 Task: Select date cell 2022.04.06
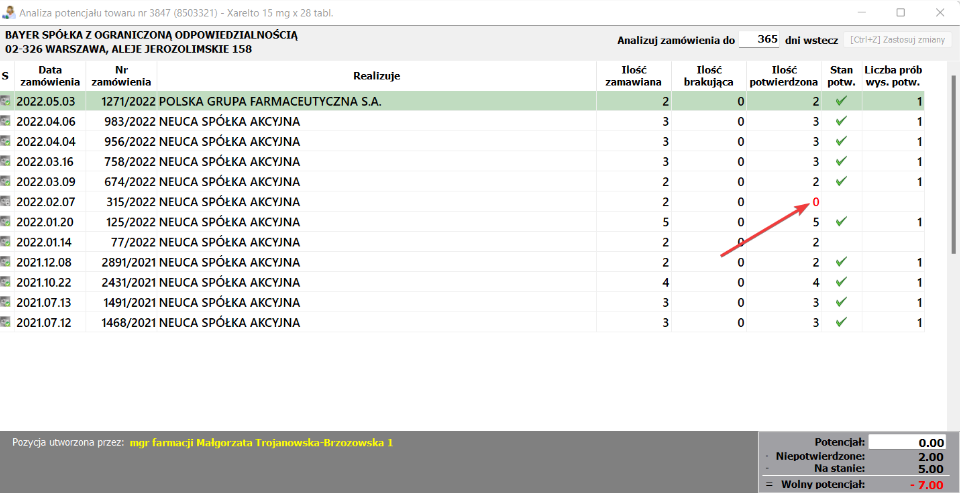click(46, 121)
